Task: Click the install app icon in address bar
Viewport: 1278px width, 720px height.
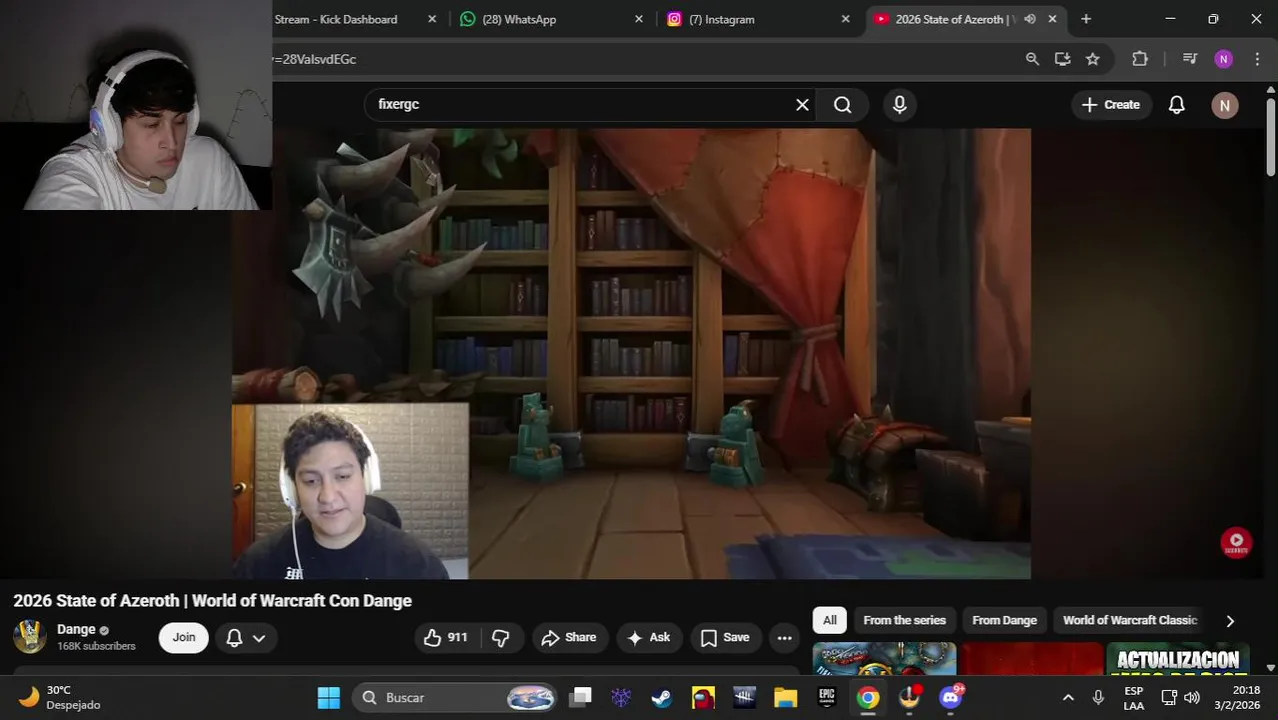Action: (1062, 59)
